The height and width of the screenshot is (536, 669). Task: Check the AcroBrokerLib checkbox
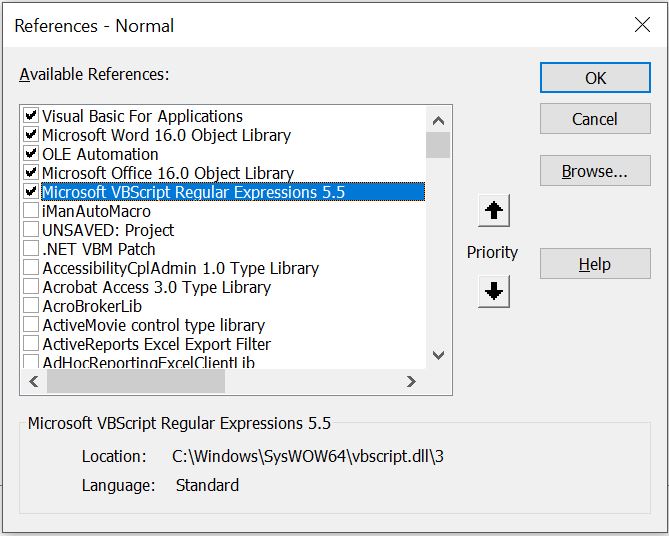31,306
